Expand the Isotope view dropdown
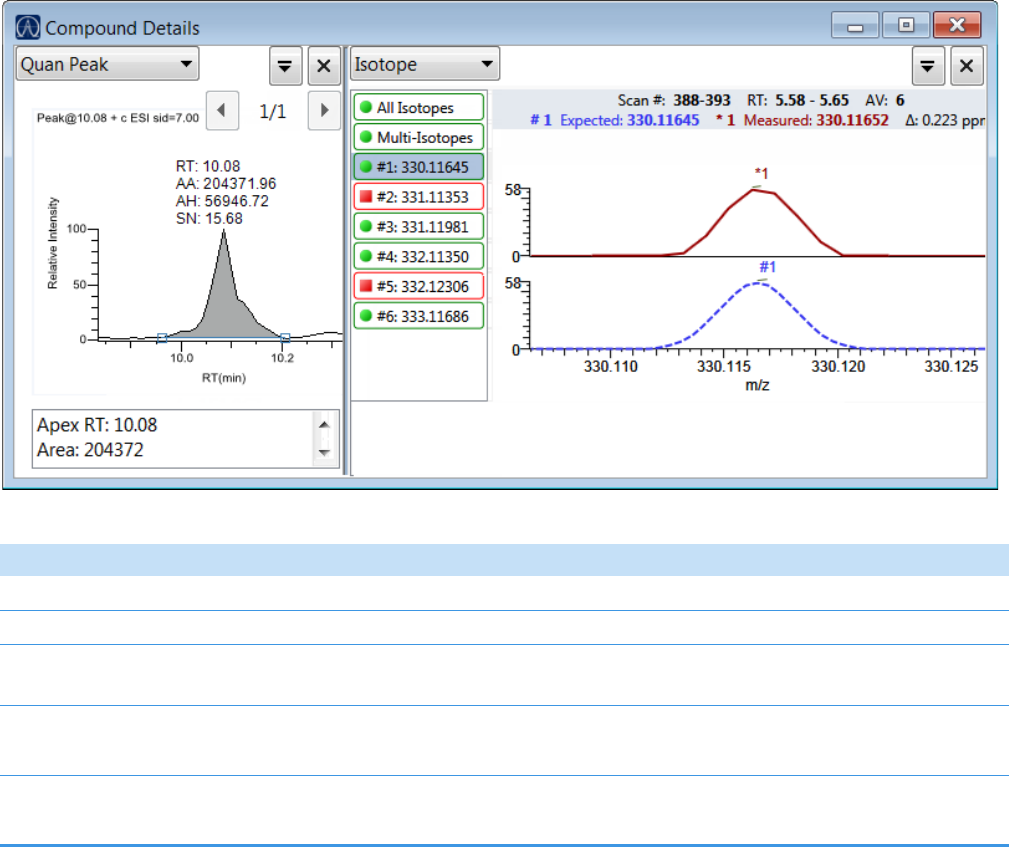 click(x=425, y=65)
